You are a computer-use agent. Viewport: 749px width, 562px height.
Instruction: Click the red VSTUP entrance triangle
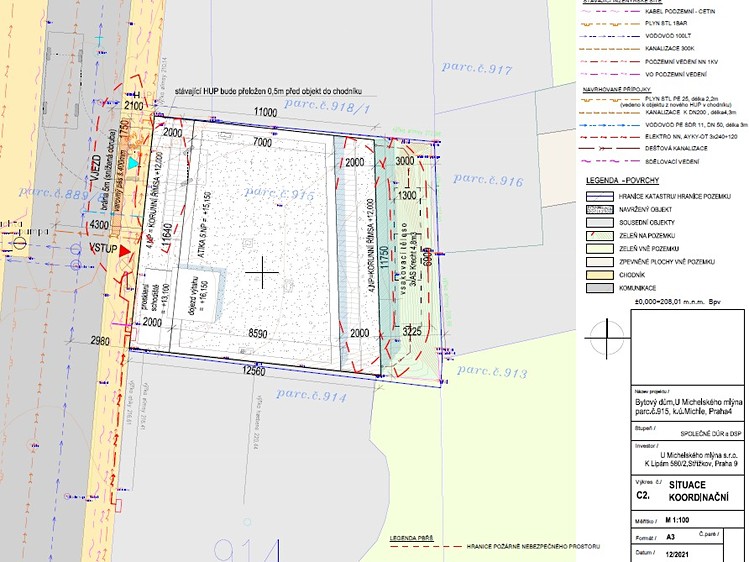125,250
